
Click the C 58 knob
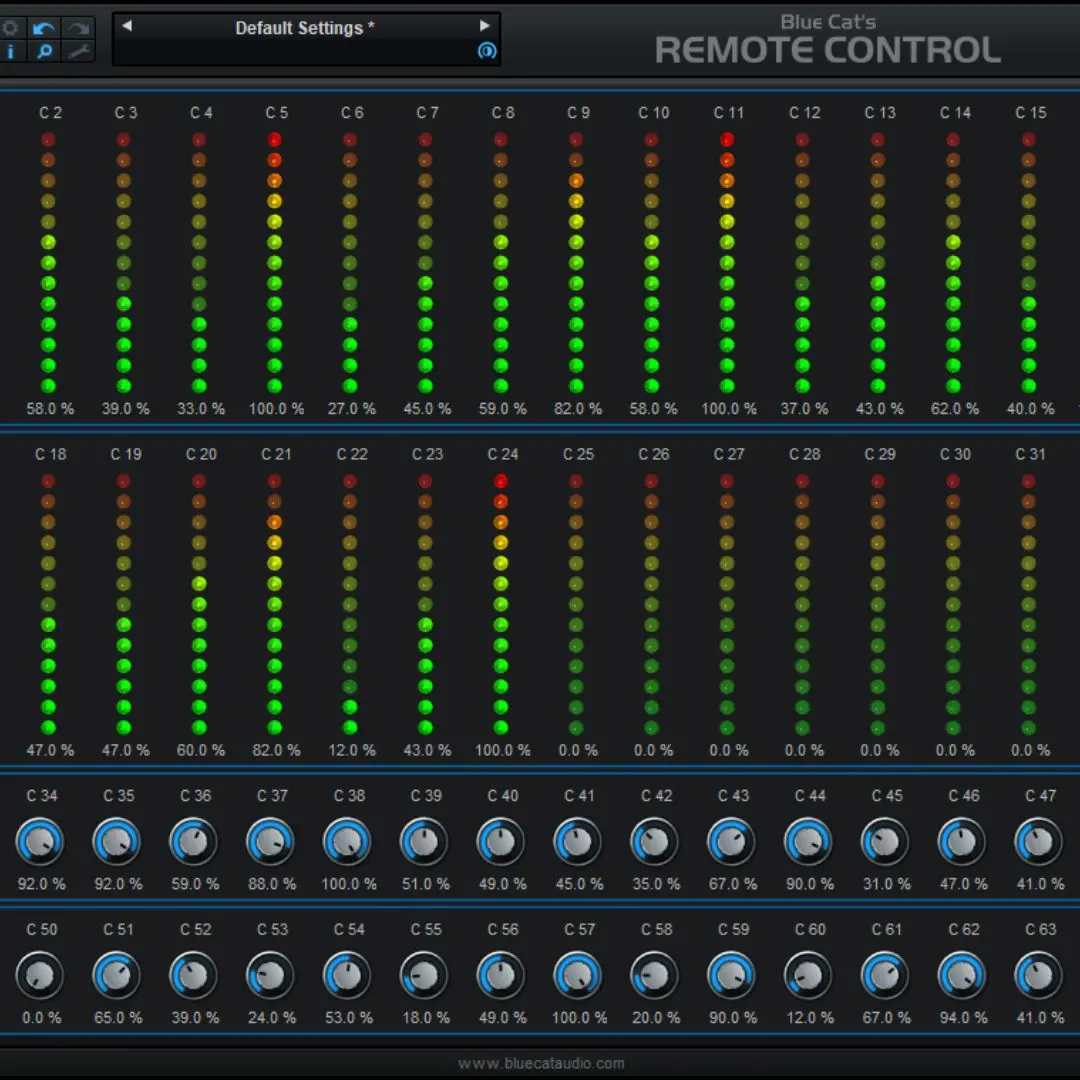tap(654, 975)
